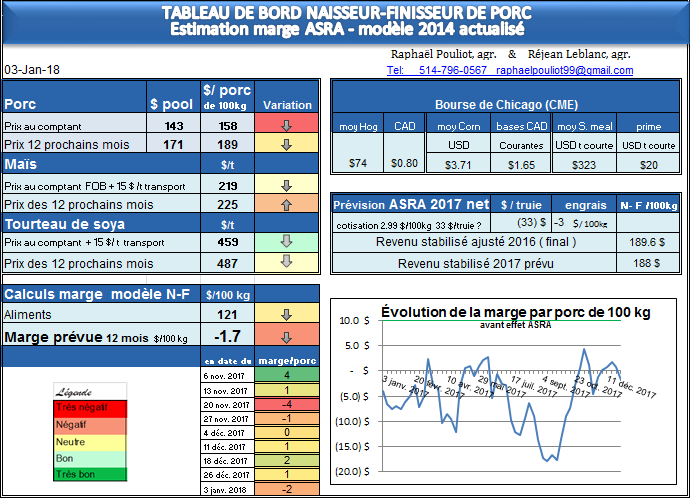The width and height of the screenshot is (690, 501).
Task: Click the phone number 514-796-0567 link
Action: point(451,71)
